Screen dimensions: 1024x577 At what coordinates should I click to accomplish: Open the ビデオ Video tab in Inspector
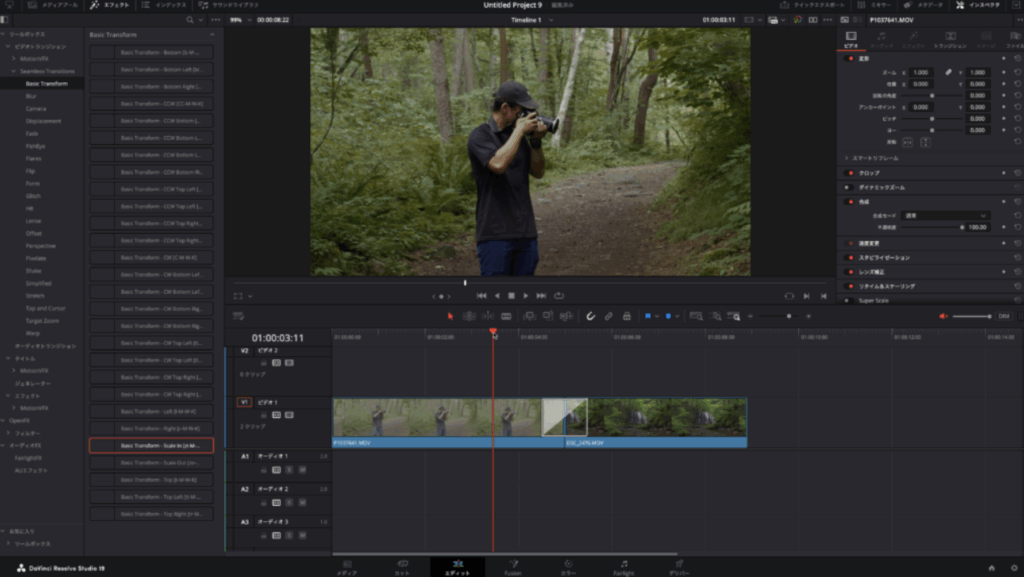(851, 40)
